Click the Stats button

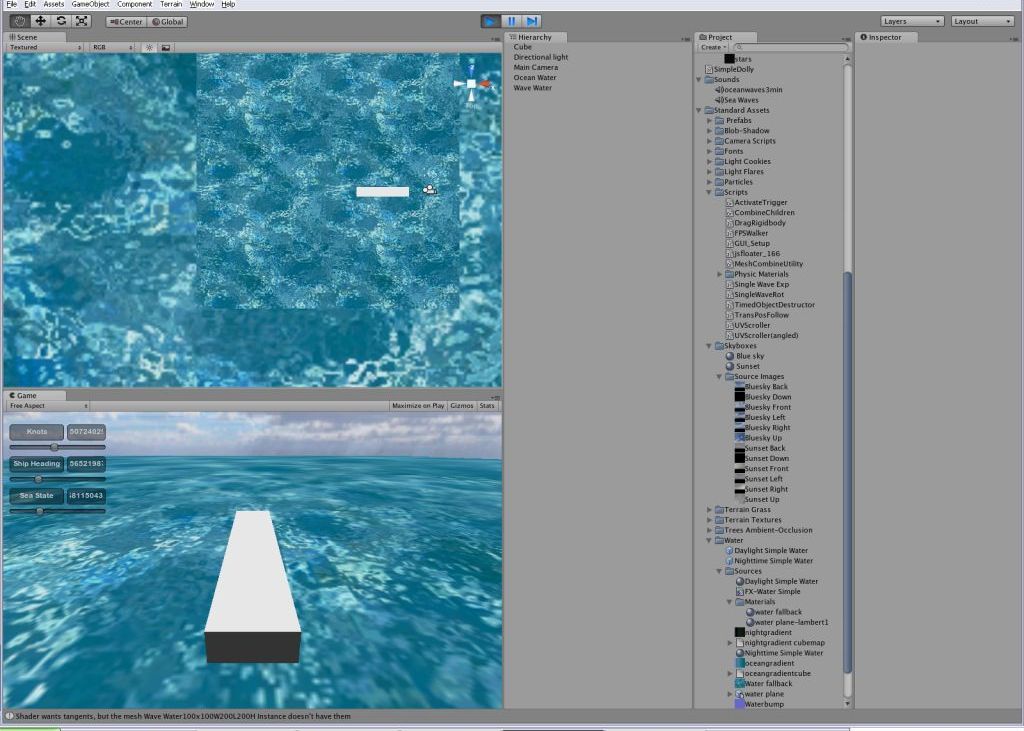click(487, 406)
